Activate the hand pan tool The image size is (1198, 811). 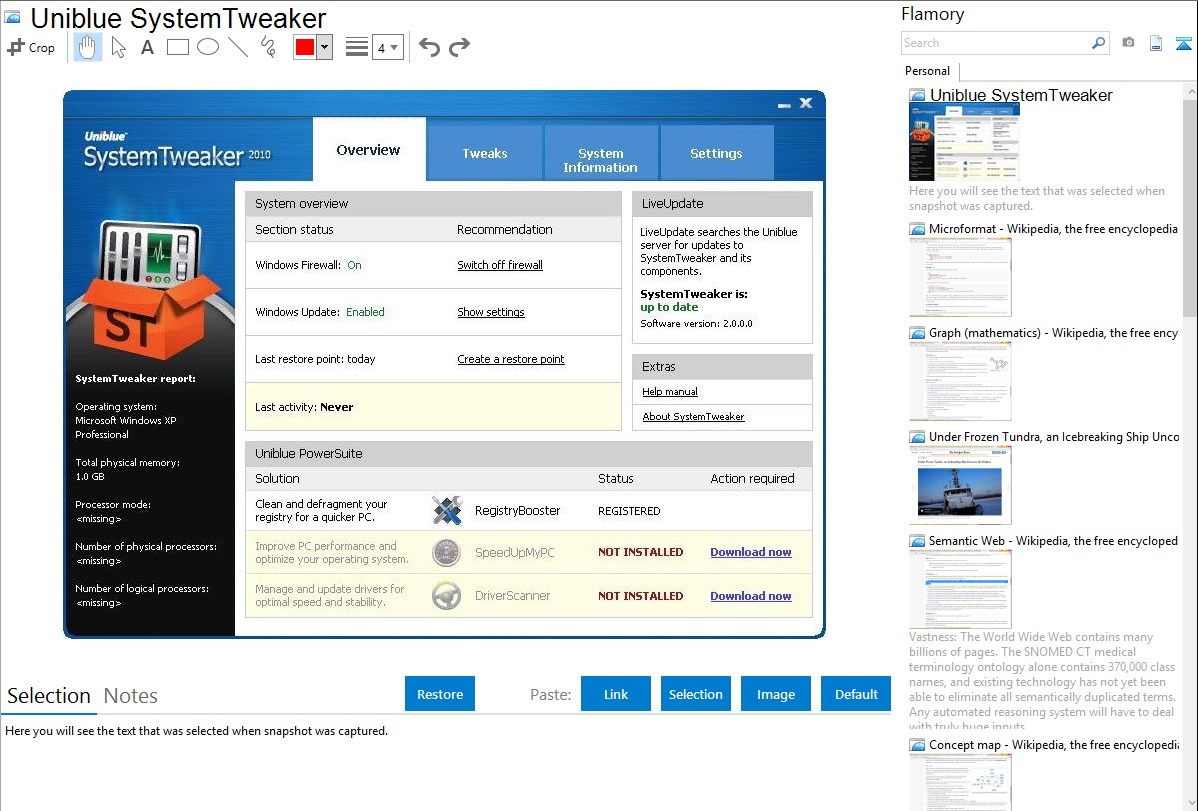coord(87,47)
